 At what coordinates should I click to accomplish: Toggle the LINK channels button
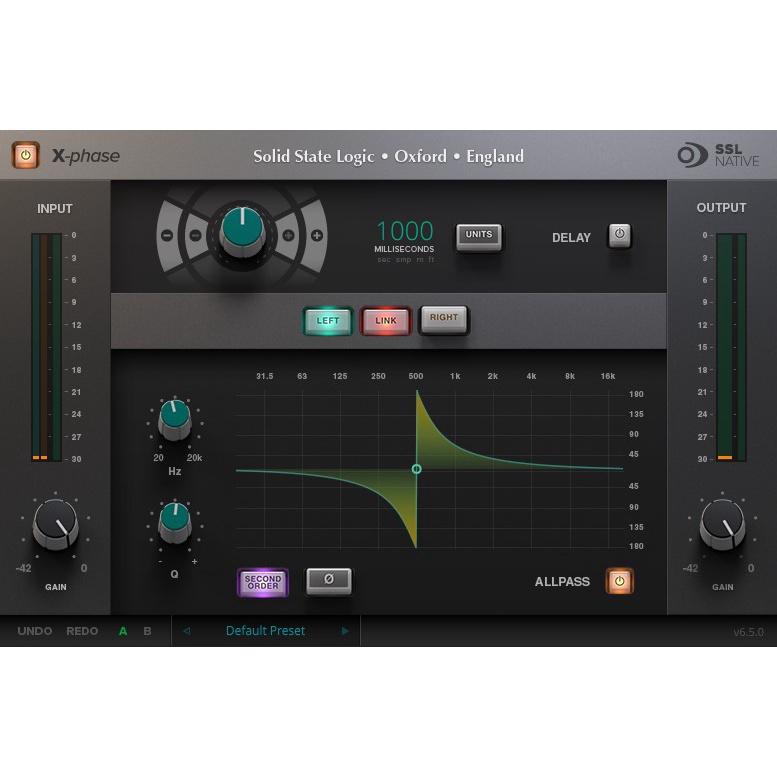(x=386, y=320)
